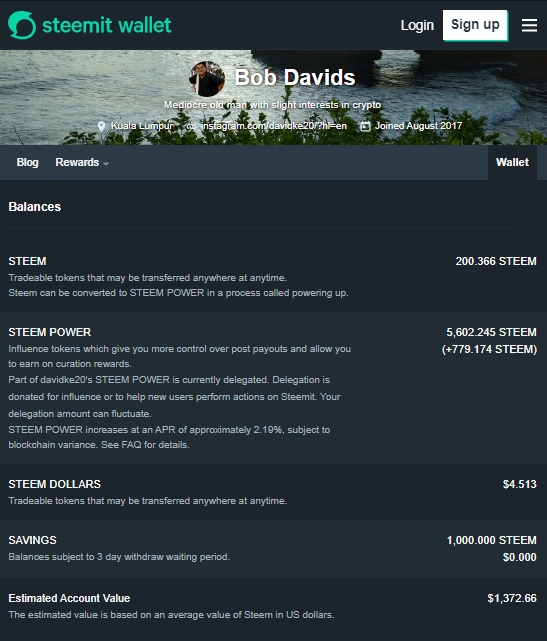Select the Wallet tab

pyautogui.click(x=512, y=162)
